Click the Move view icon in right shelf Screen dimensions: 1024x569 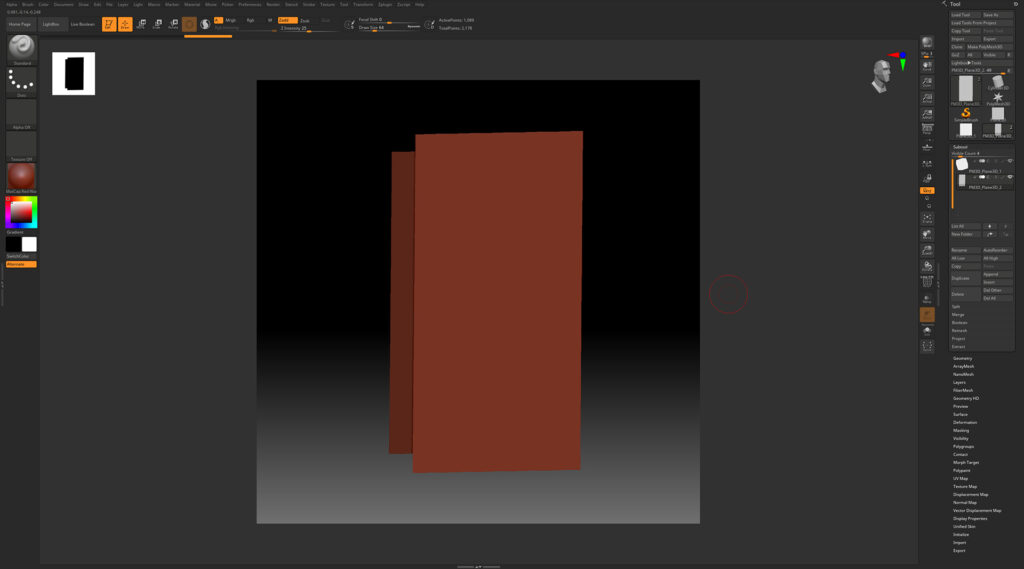tap(927, 235)
